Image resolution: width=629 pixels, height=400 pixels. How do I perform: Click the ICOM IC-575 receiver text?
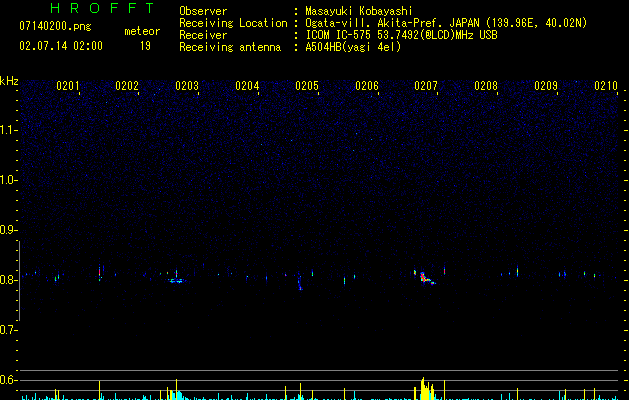[x=402, y=35]
